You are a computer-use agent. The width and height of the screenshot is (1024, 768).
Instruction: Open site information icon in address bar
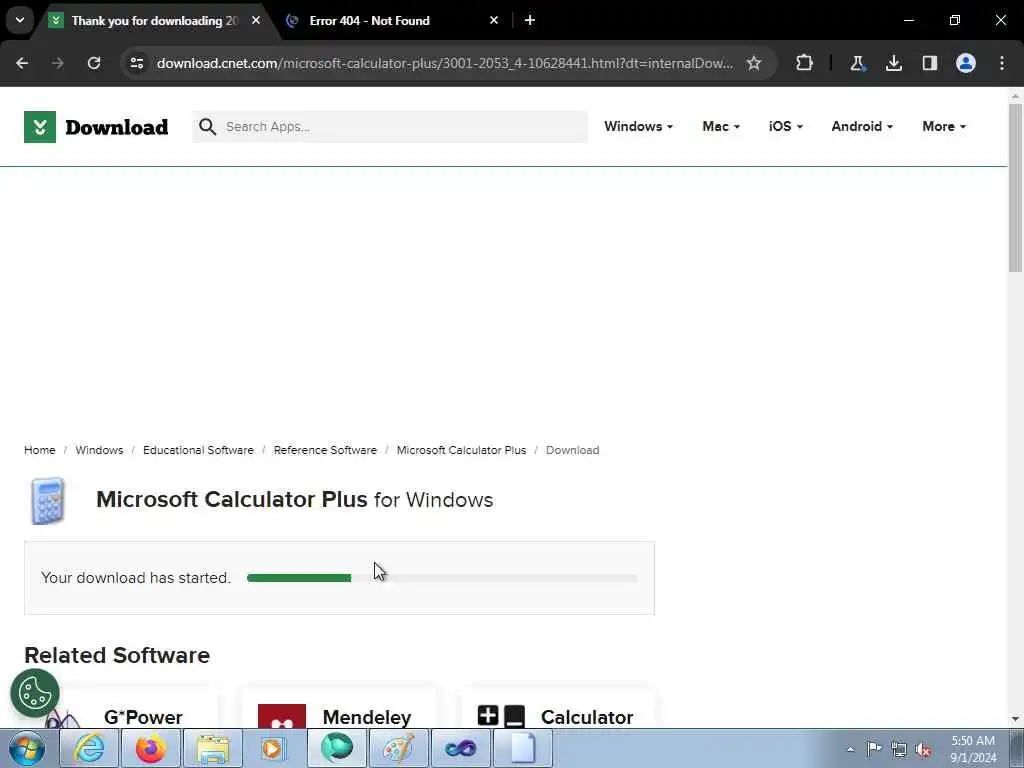click(x=137, y=63)
